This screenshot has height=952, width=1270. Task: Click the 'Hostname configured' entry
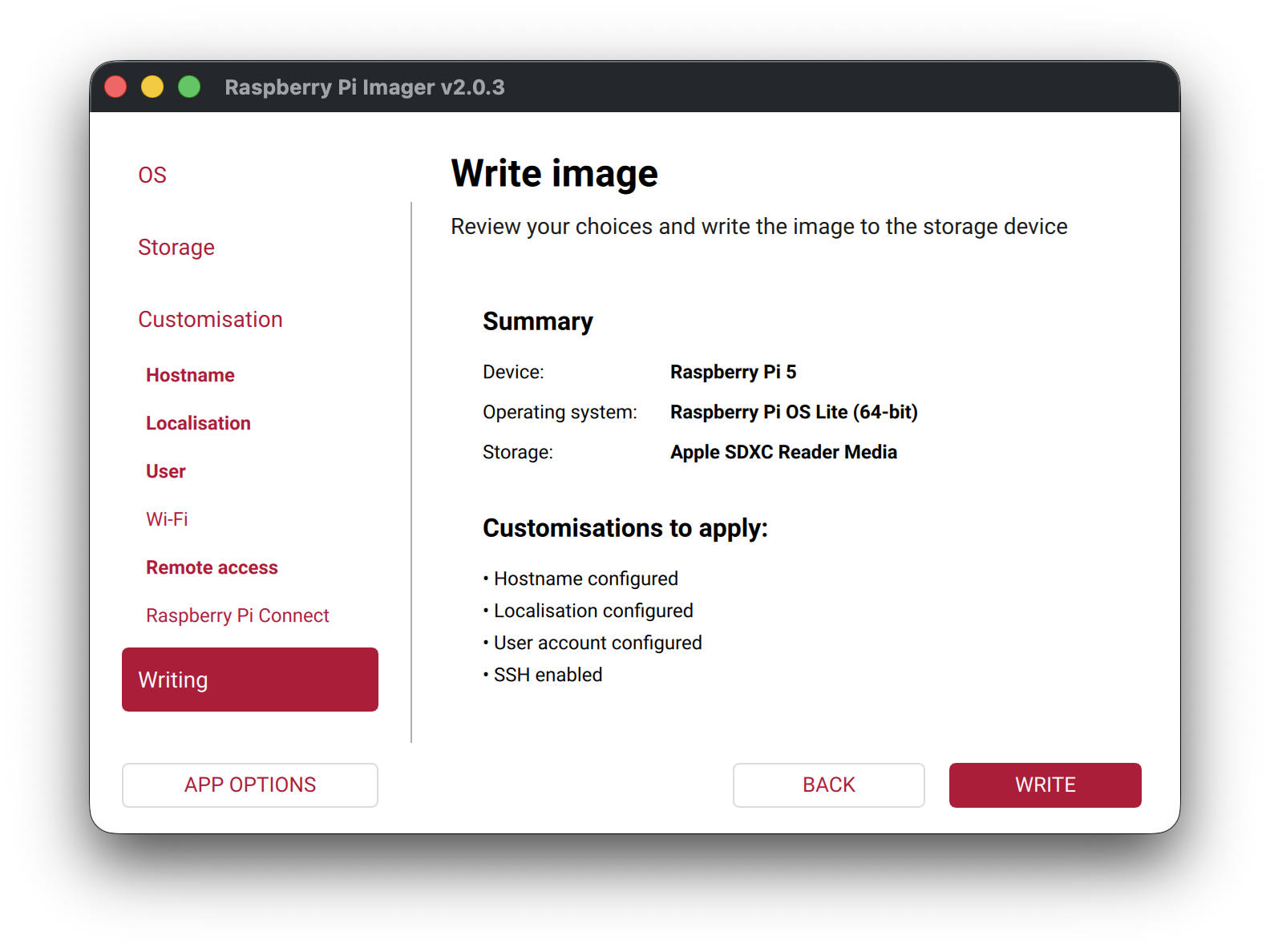pos(586,579)
